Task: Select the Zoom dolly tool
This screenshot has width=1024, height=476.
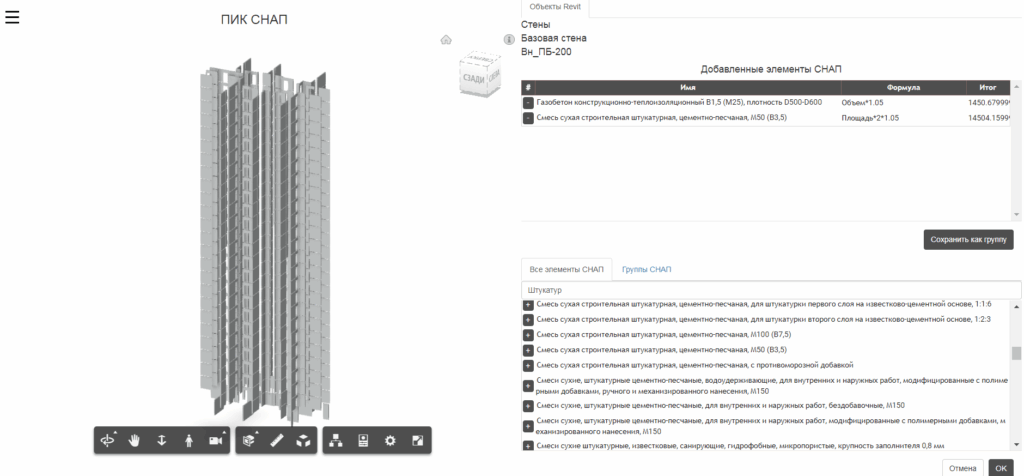Action: (x=161, y=441)
